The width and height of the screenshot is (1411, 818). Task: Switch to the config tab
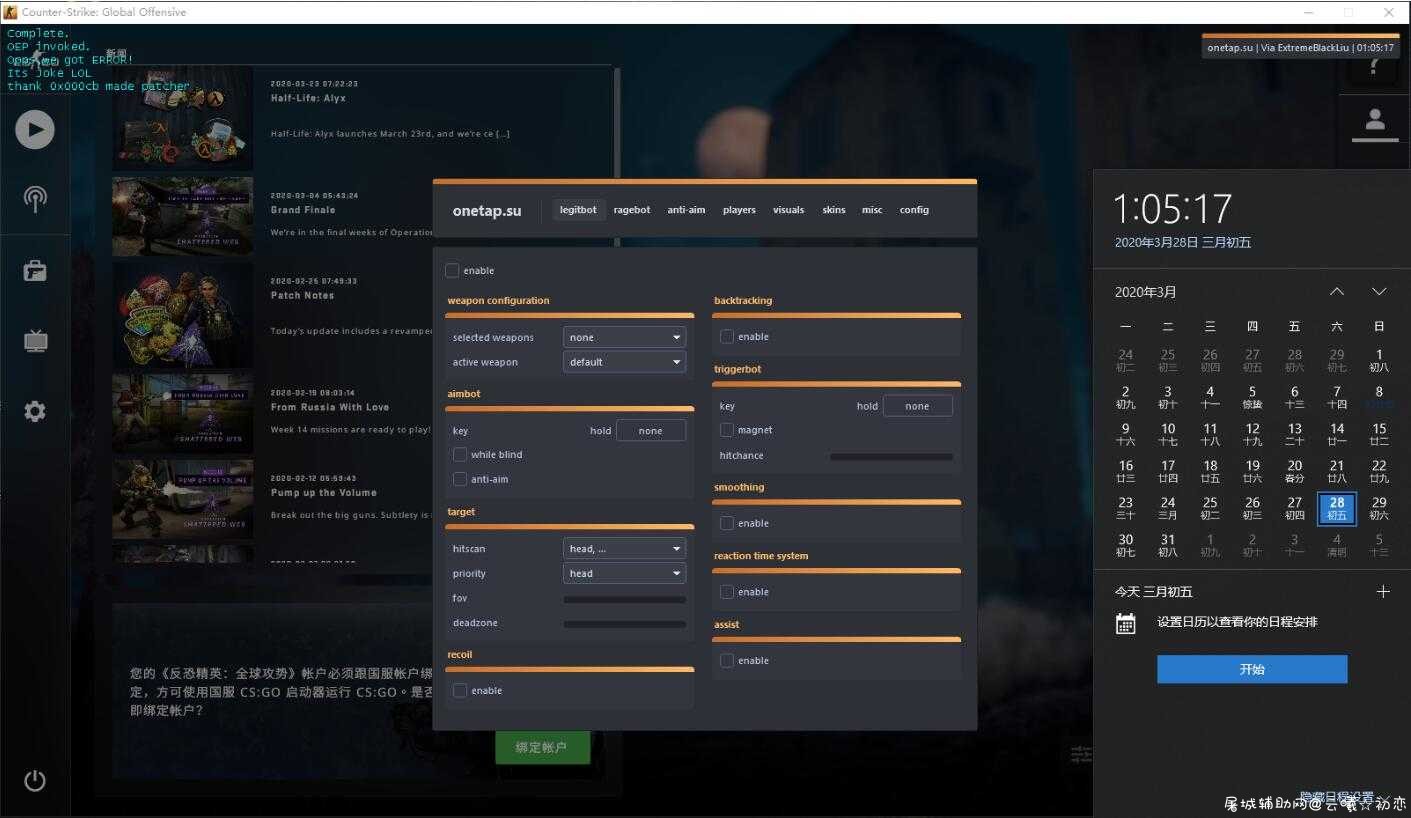coord(914,210)
